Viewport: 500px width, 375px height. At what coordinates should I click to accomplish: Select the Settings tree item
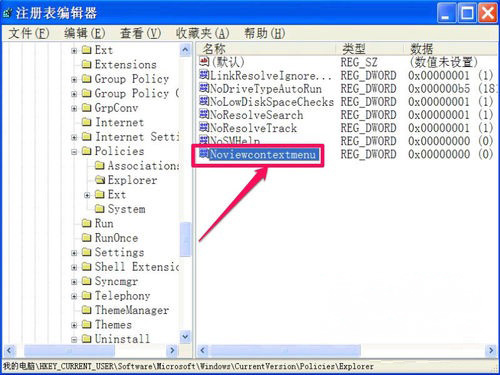tap(119, 252)
